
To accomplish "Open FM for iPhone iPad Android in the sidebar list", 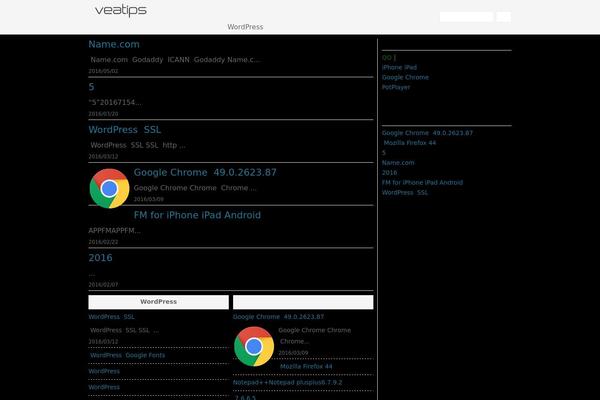I will click(422, 183).
